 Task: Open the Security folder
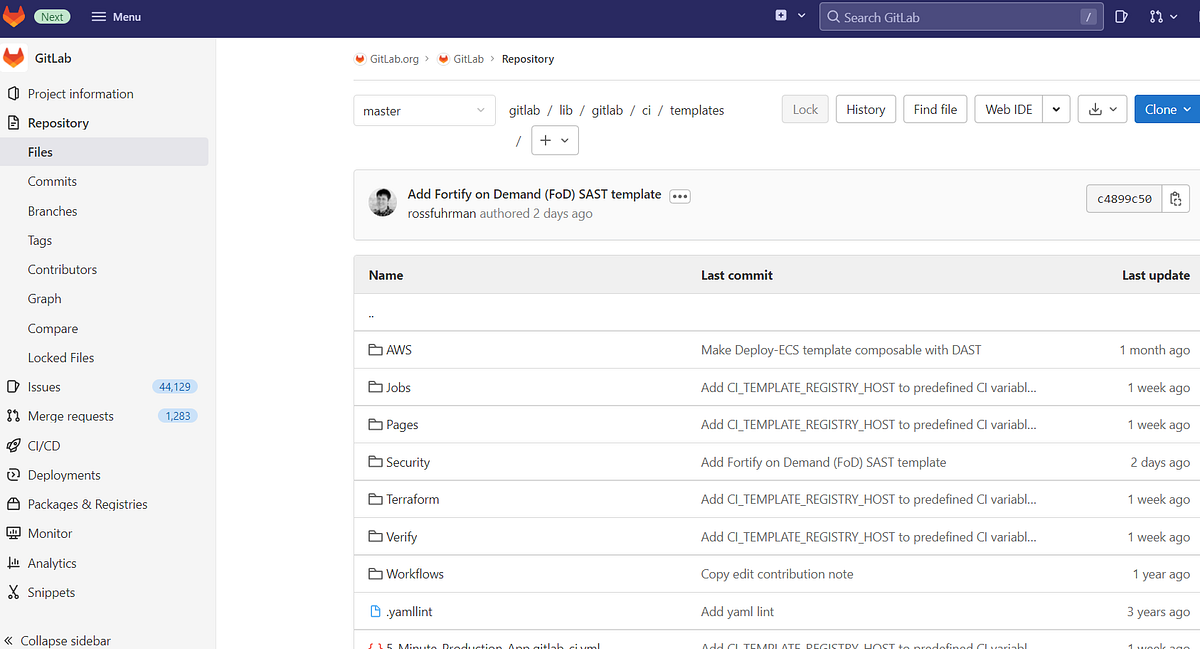pos(407,462)
